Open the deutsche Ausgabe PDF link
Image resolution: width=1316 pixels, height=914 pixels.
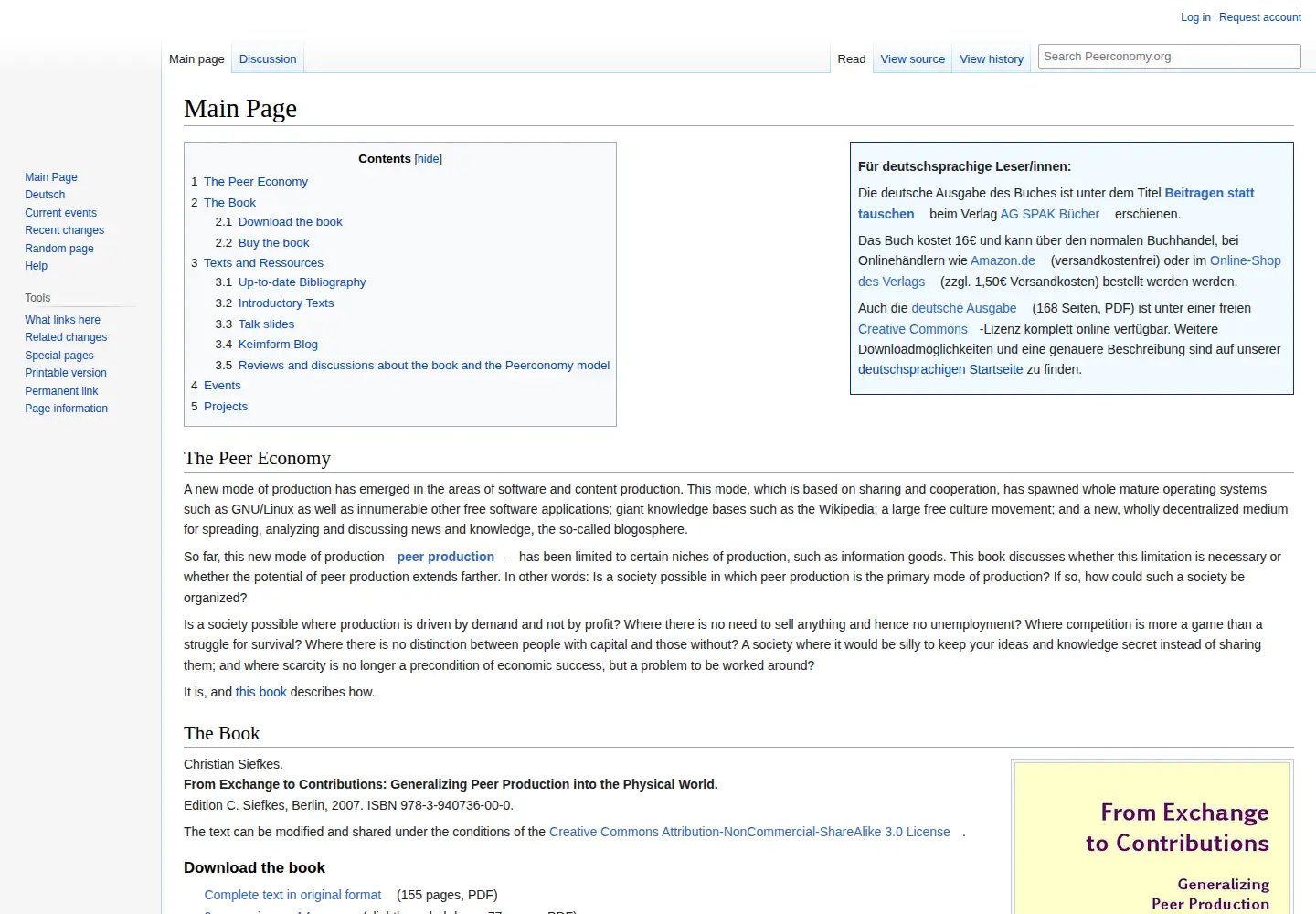(x=964, y=308)
